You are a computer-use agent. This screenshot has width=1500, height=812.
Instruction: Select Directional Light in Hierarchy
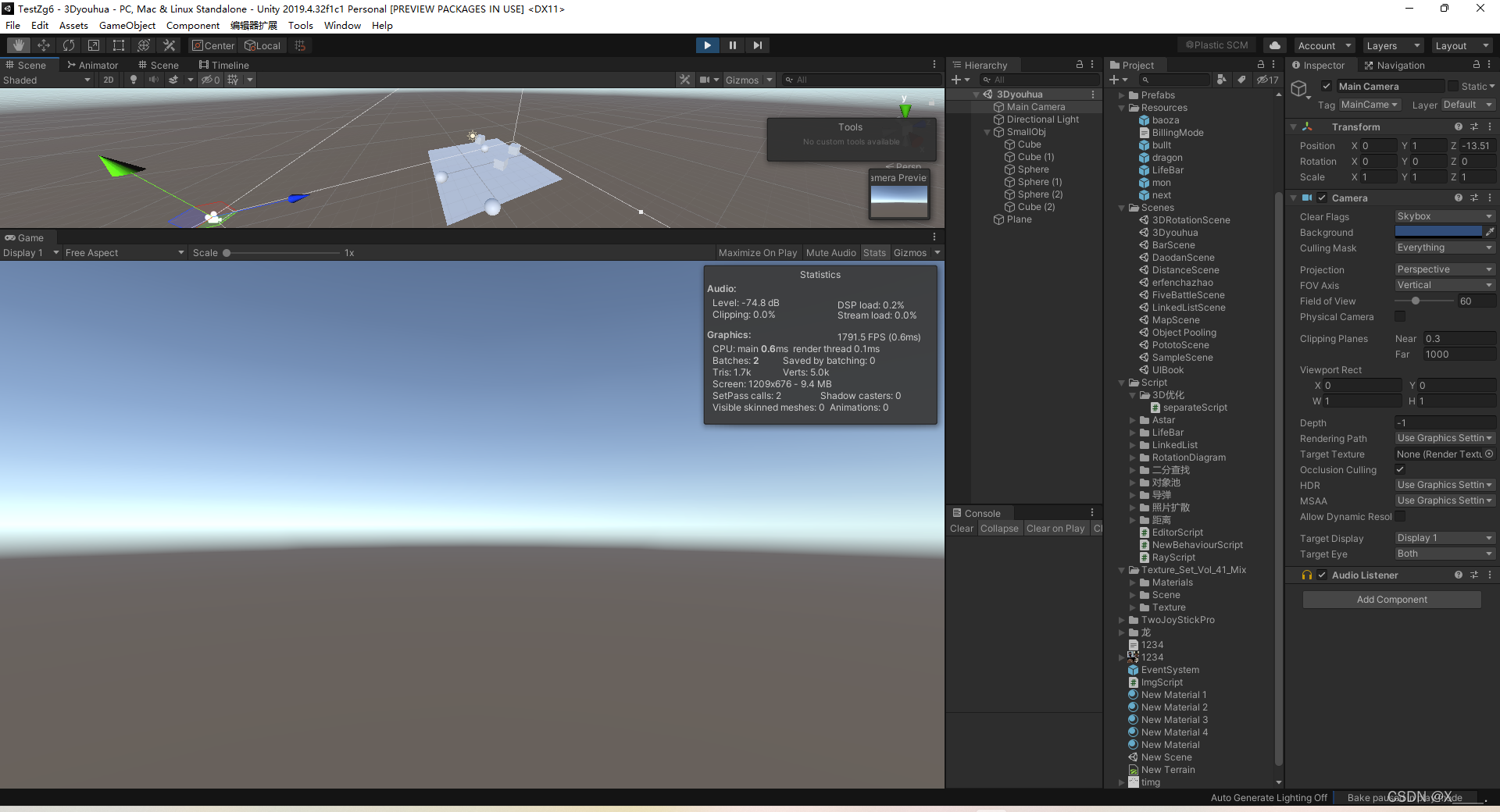[x=1042, y=119]
